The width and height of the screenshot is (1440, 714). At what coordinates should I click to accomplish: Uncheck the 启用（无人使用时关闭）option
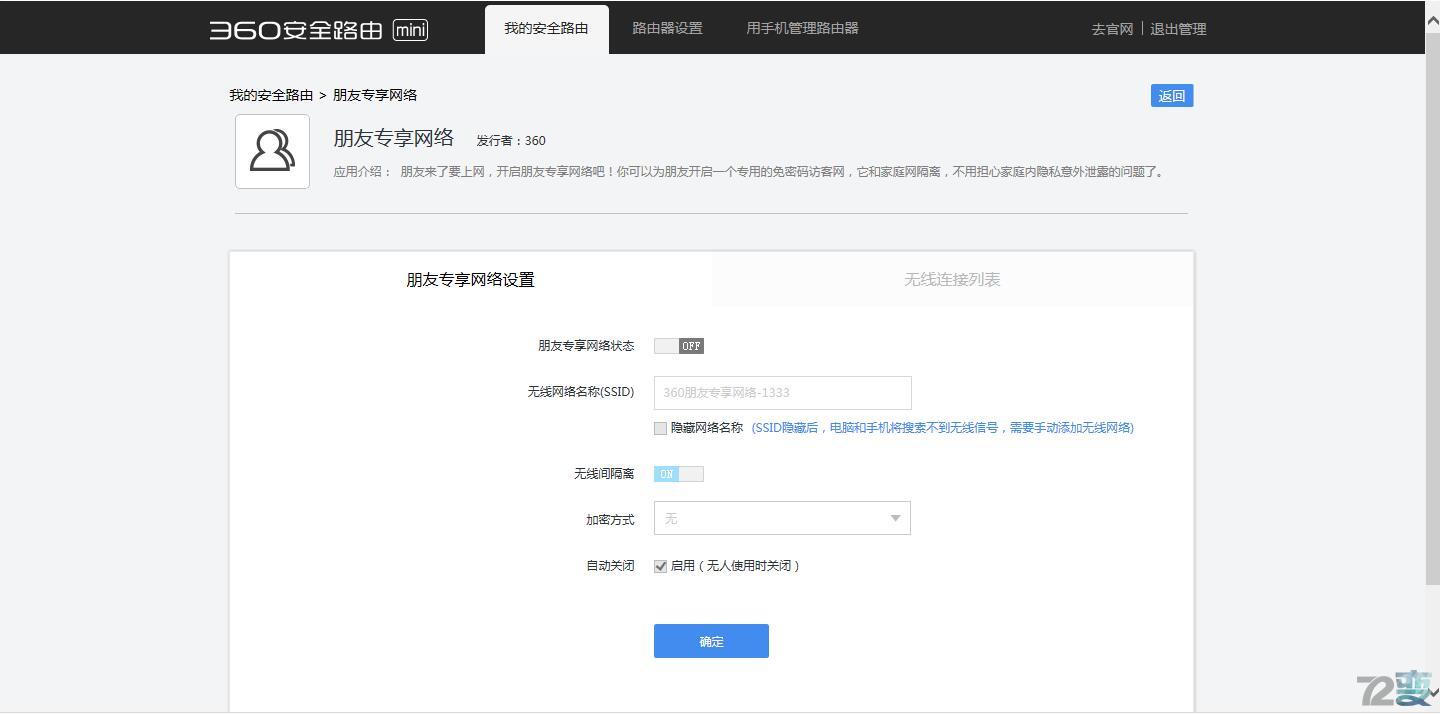tap(660, 566)
